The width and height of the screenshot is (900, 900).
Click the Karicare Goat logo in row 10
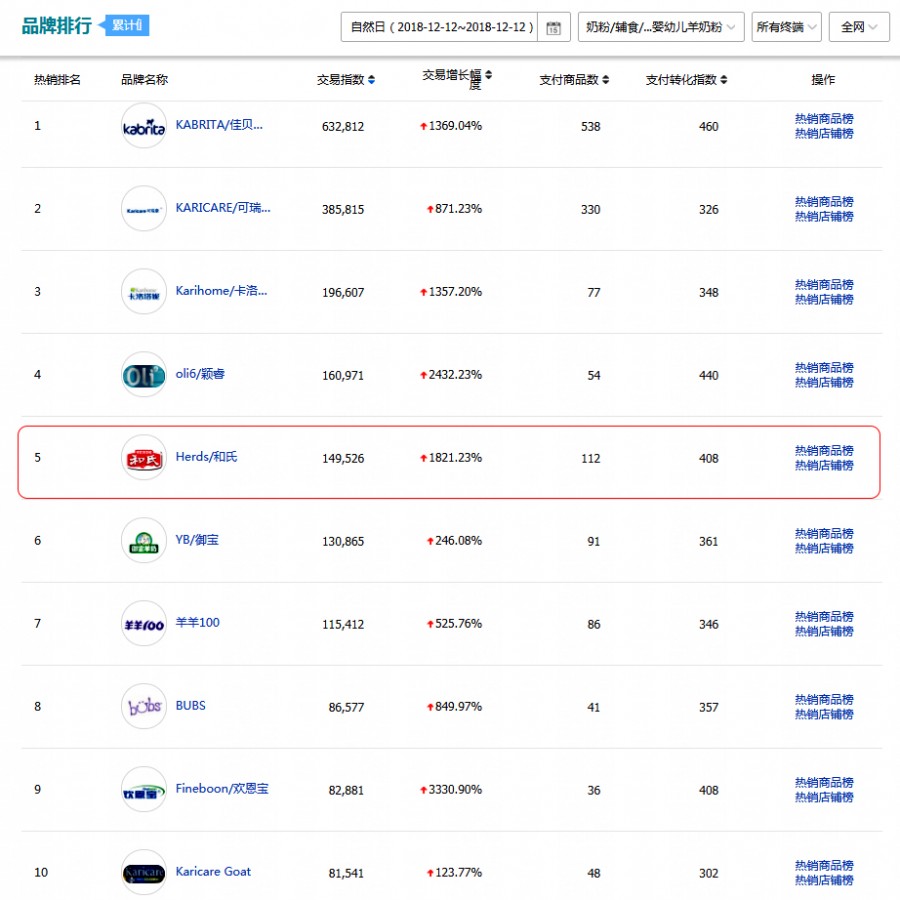point(143,871)
